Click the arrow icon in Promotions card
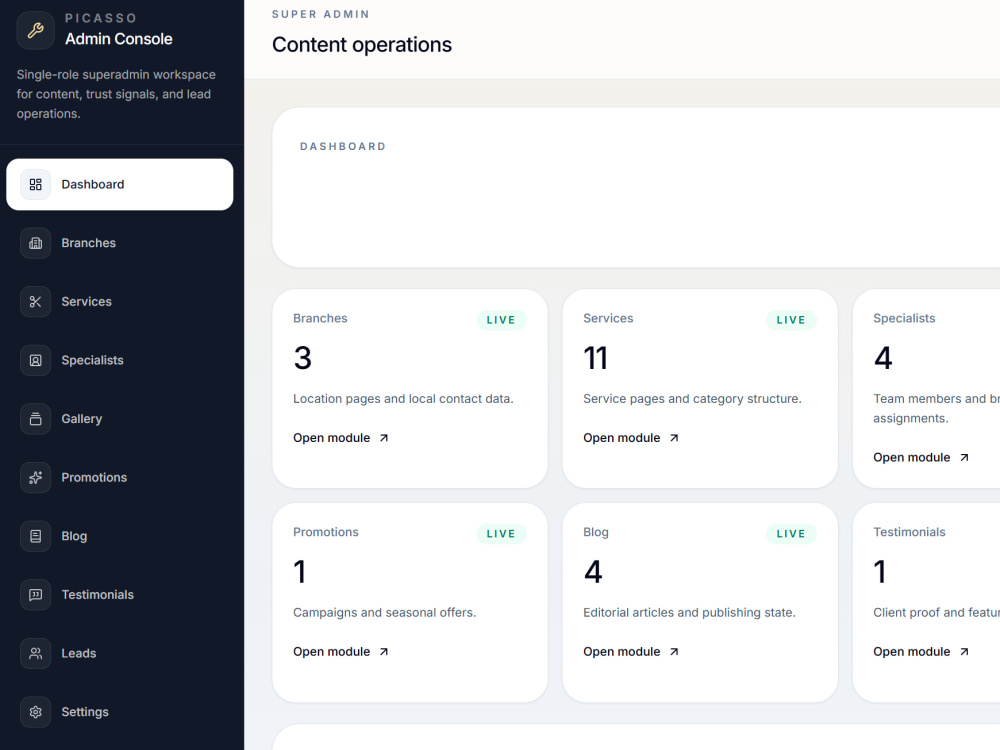Image resolution: width=1000 pixels, height=750 pixels. pyautogui.click(x=384, y=652)
